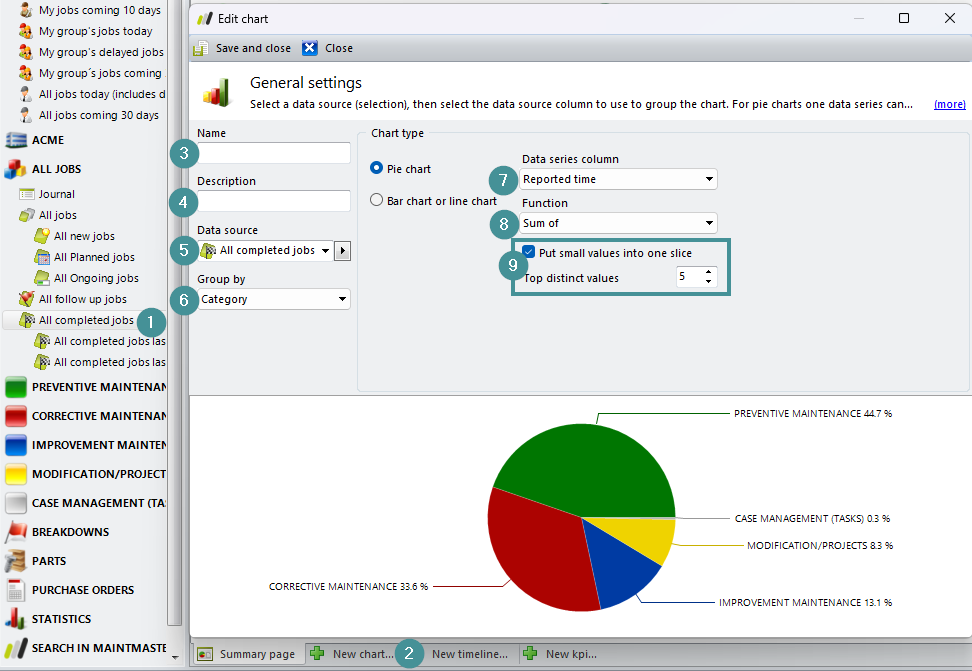The width and height of the screenshot is (972, 671).
Task: Open the Function Sum of dropdown
Action: pos(618,223)
